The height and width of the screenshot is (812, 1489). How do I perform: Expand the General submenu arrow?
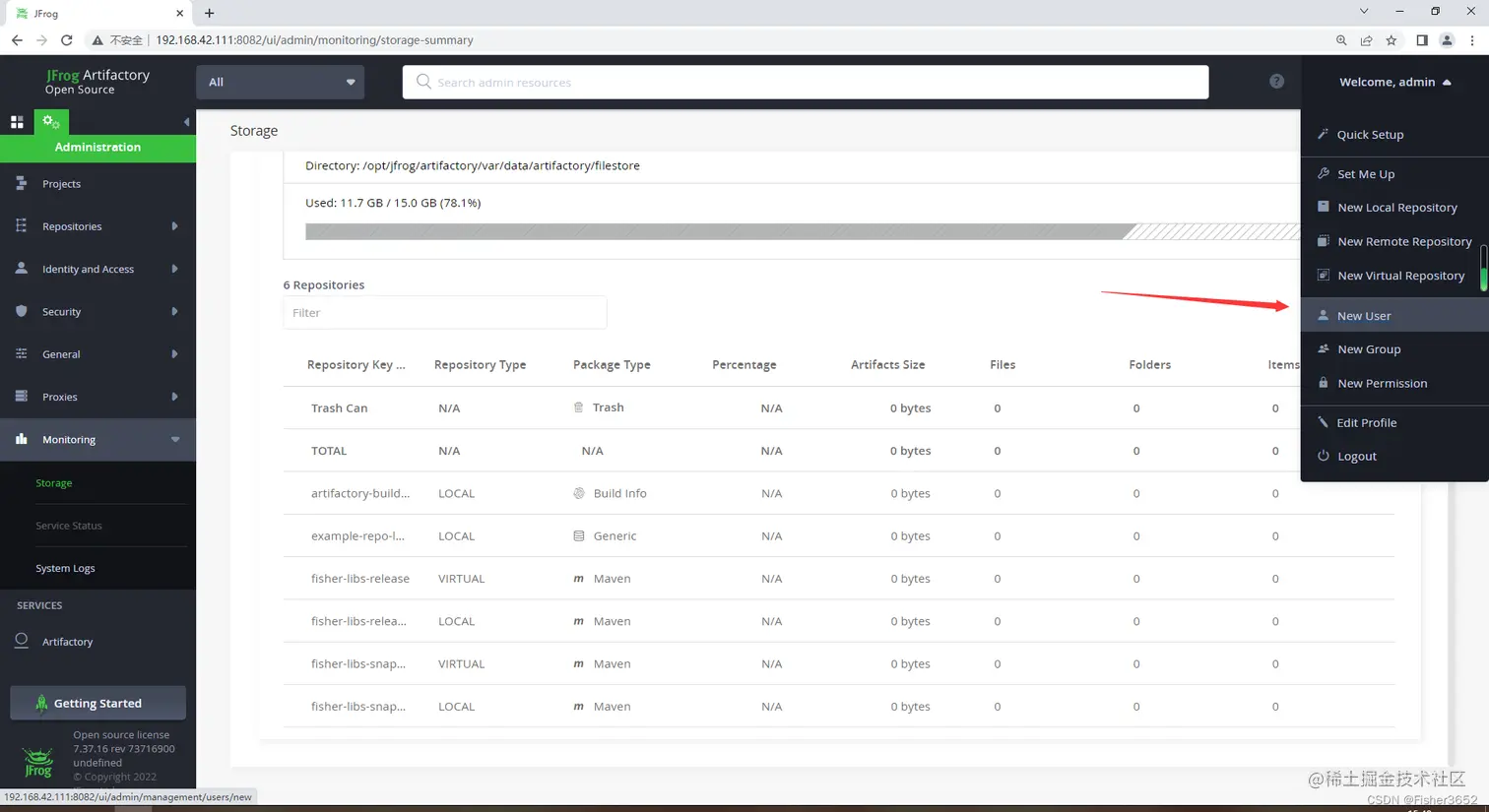(x=174, y=354)
